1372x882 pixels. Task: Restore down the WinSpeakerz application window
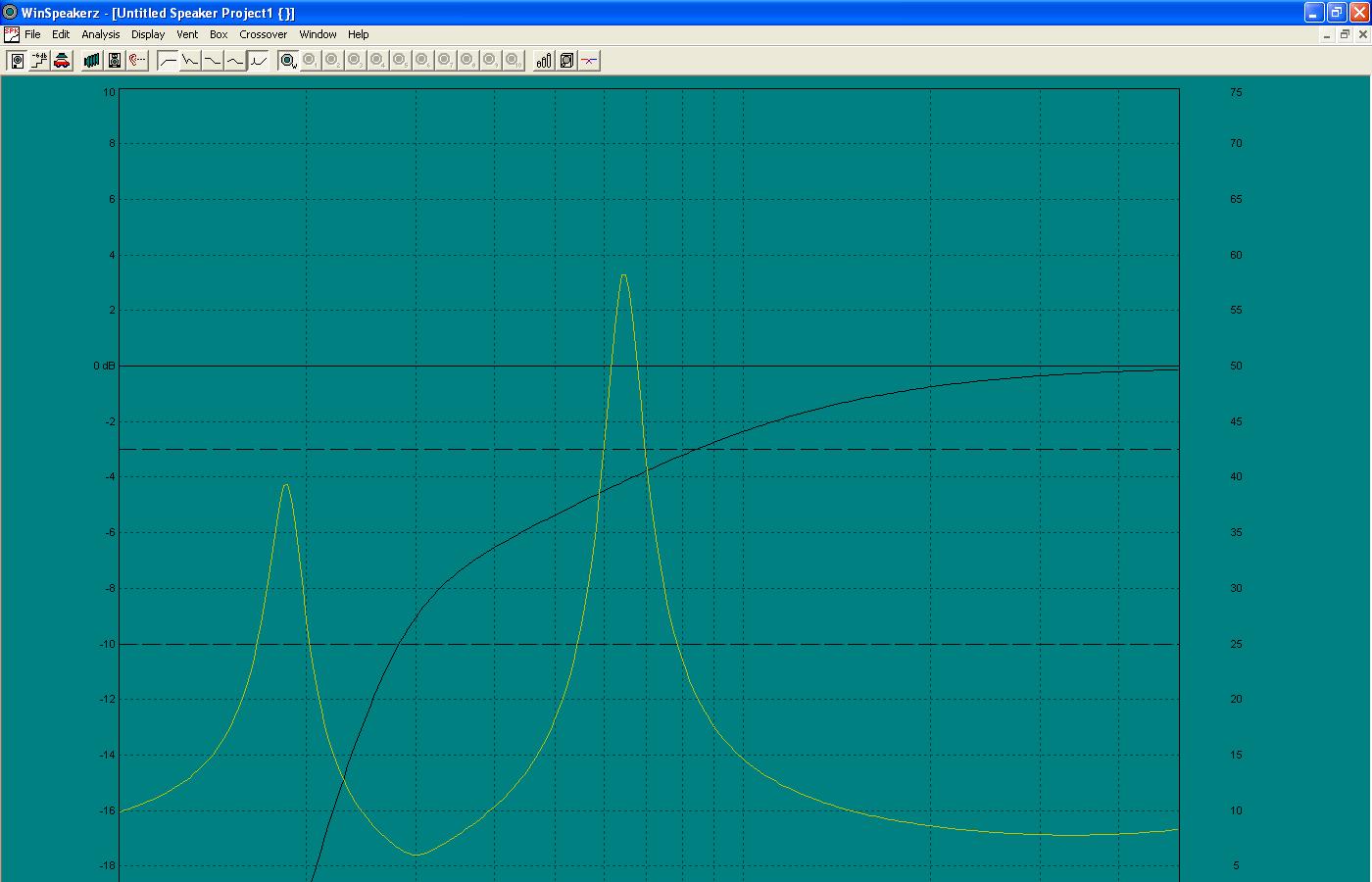point(1337,13)
